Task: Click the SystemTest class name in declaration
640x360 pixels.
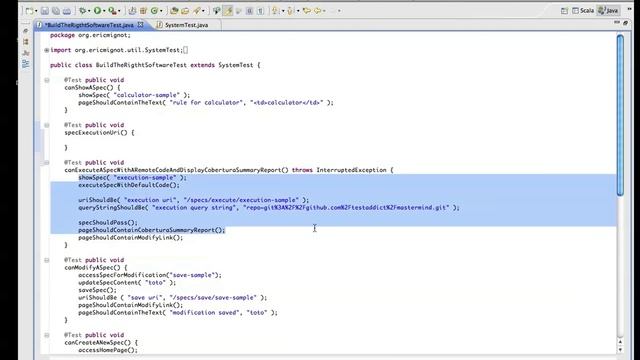Action: click(236, 65)
